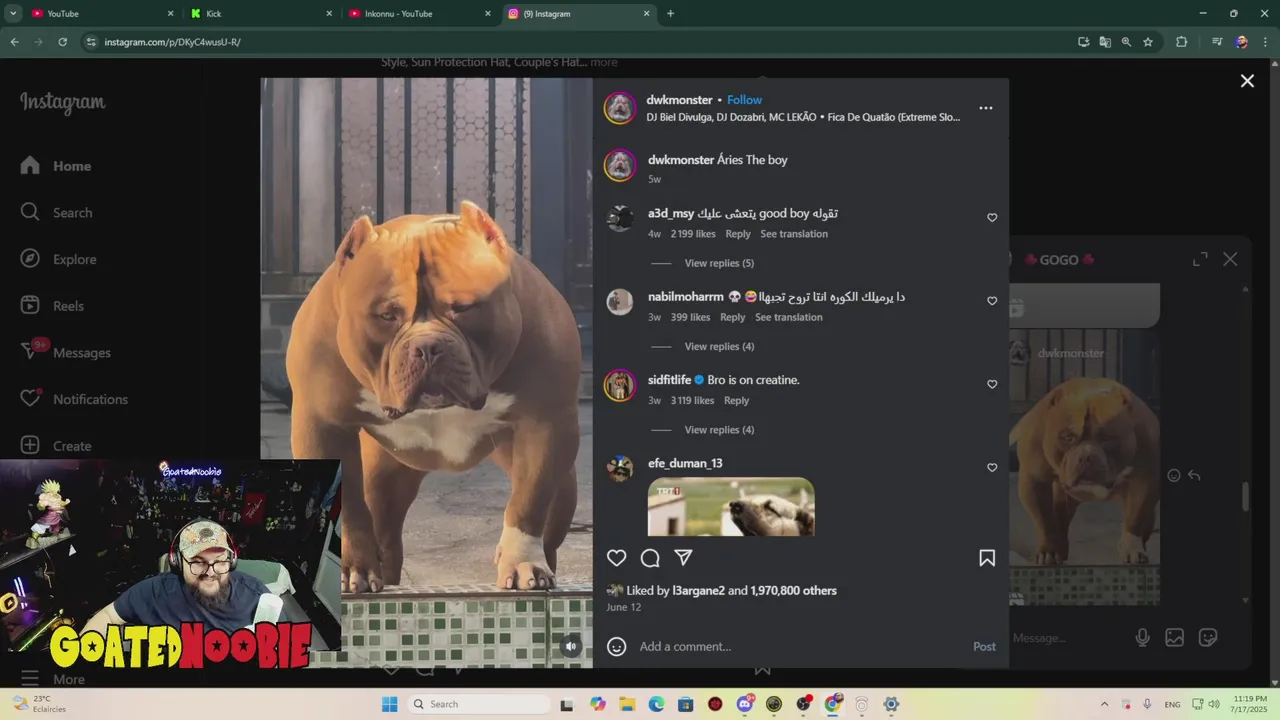This screenshot has width=1280, height=720.
Task: Open a new browser tab
Action: click(x=670, y=14)
